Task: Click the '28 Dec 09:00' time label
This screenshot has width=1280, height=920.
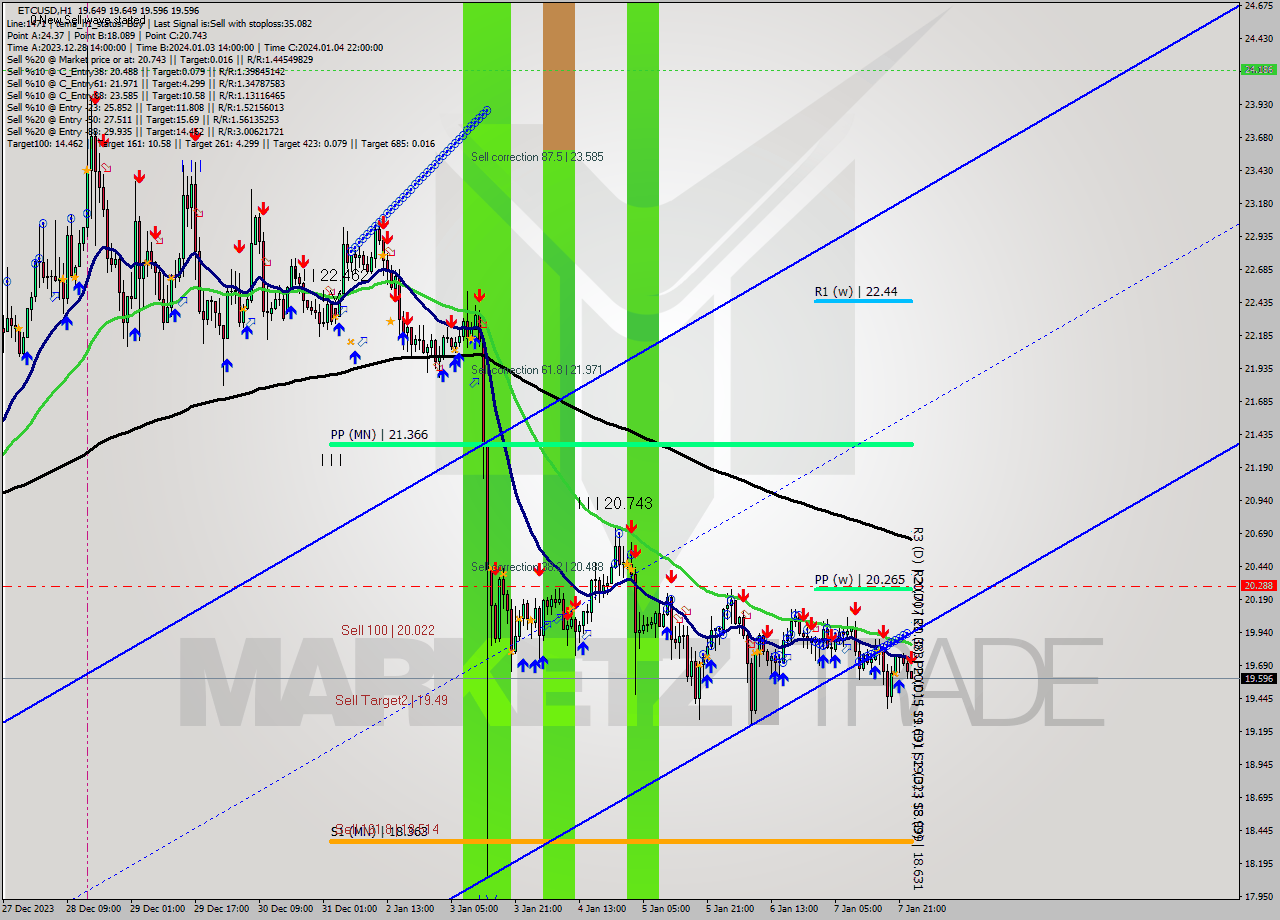Action: (94, 909)
